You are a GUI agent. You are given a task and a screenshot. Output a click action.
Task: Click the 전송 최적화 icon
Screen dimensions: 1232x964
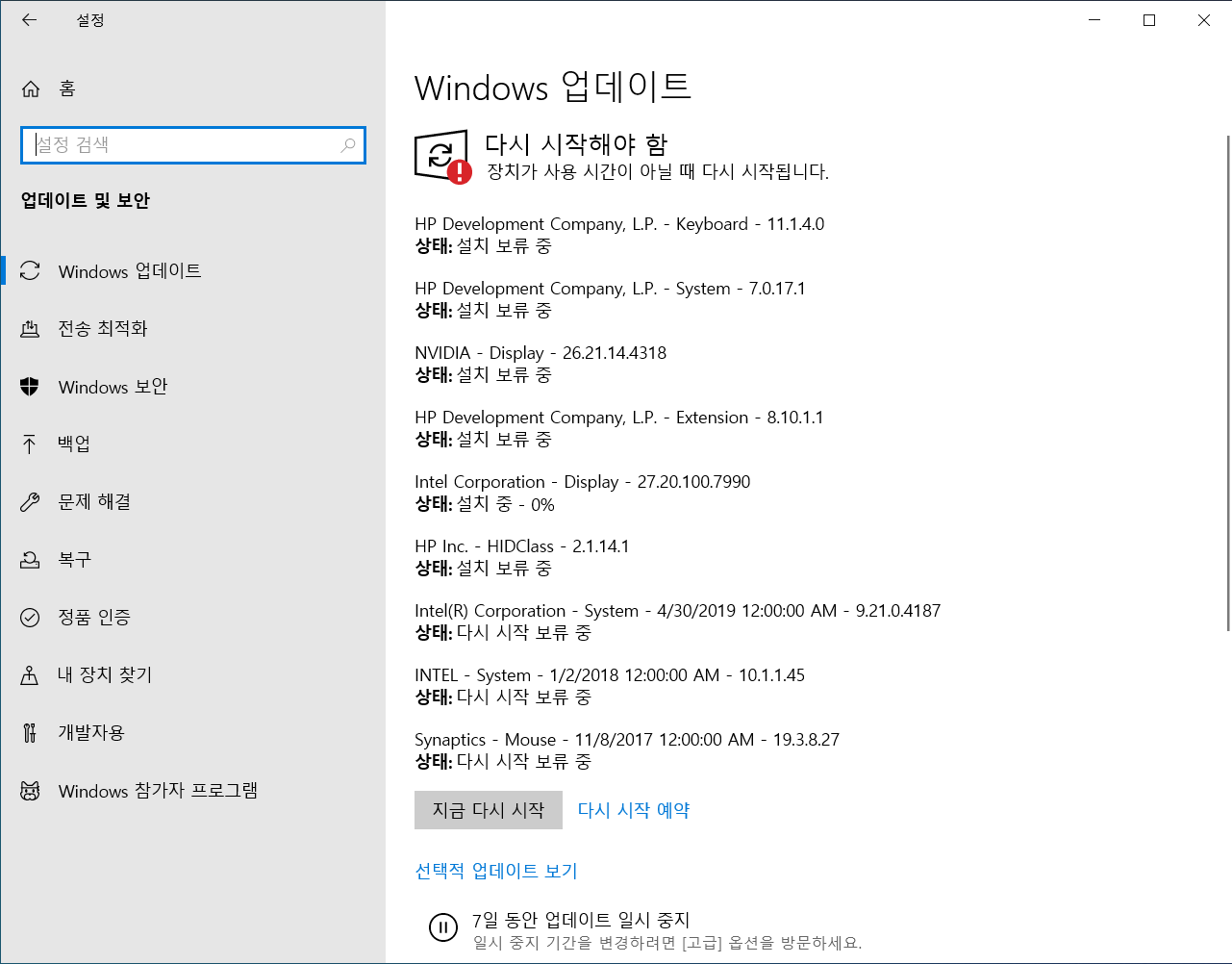pos(30,329)
